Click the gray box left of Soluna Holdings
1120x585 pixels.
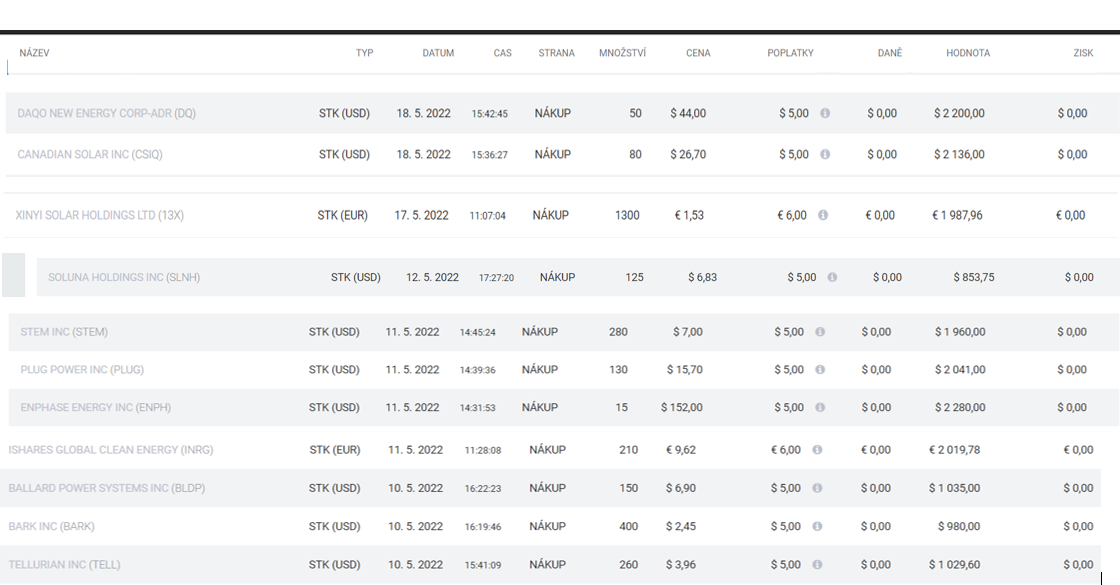pos(14,275)
